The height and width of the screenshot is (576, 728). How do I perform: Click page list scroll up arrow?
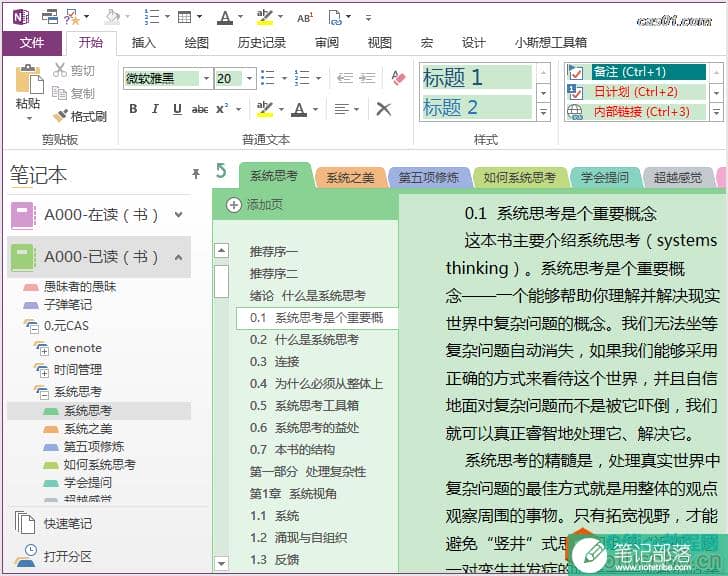(221, 251)
